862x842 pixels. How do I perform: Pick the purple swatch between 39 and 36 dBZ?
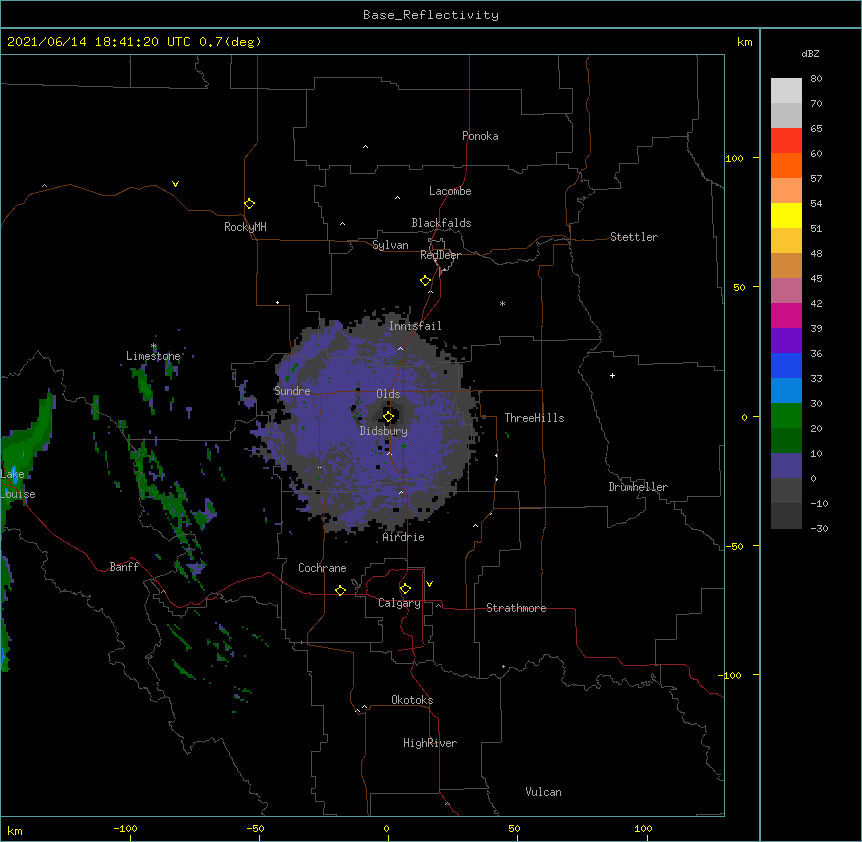(786, 340)
